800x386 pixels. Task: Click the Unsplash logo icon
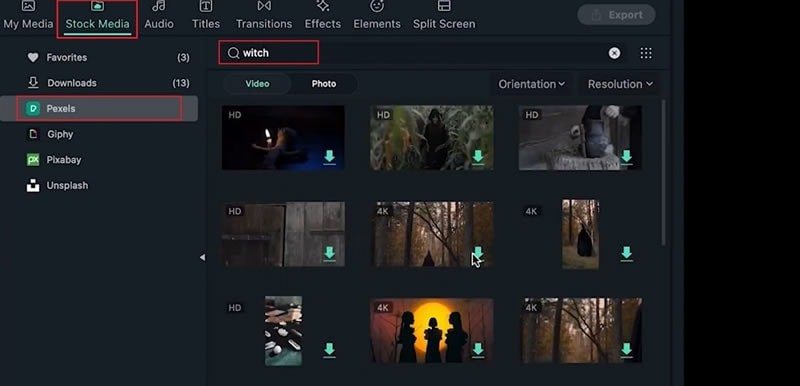coord(33,185)
